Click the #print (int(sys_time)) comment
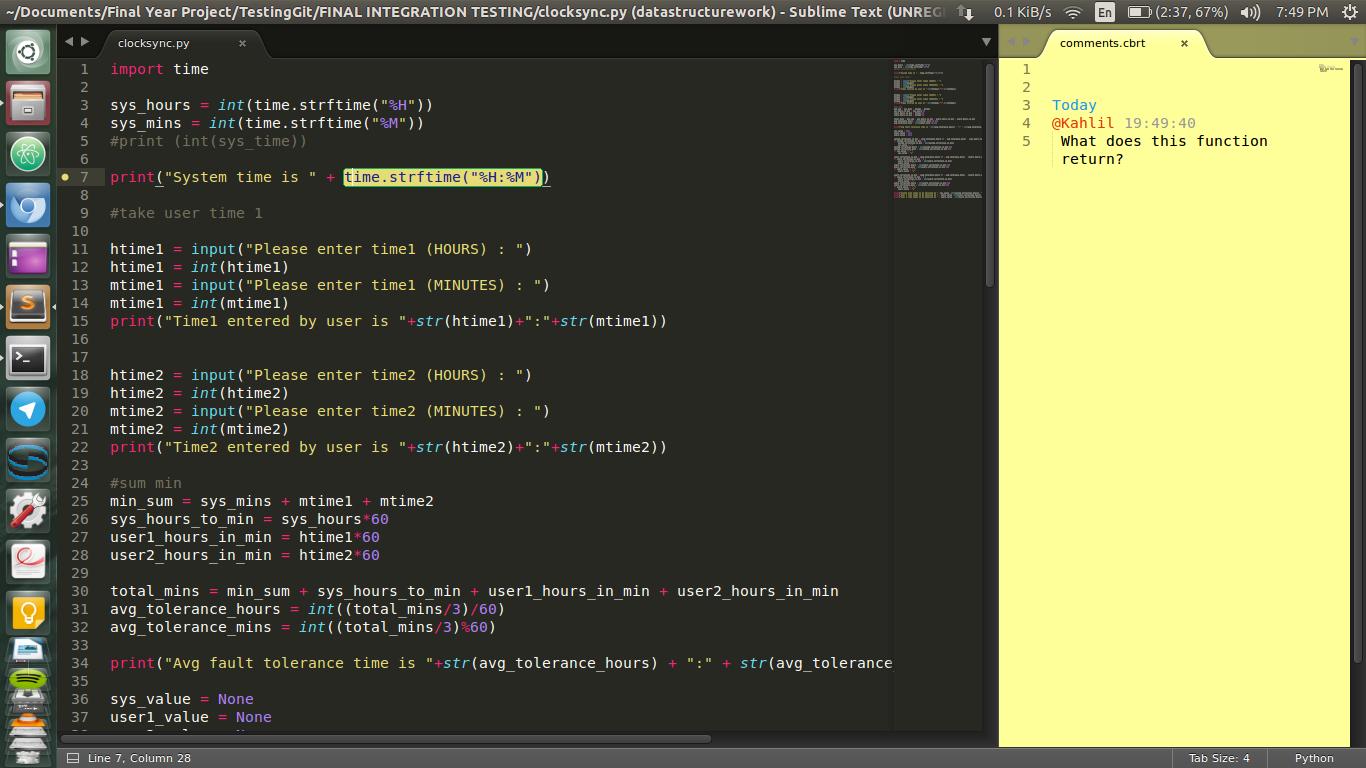Viewport: 1366px width, 768px height. coord(208,141)
